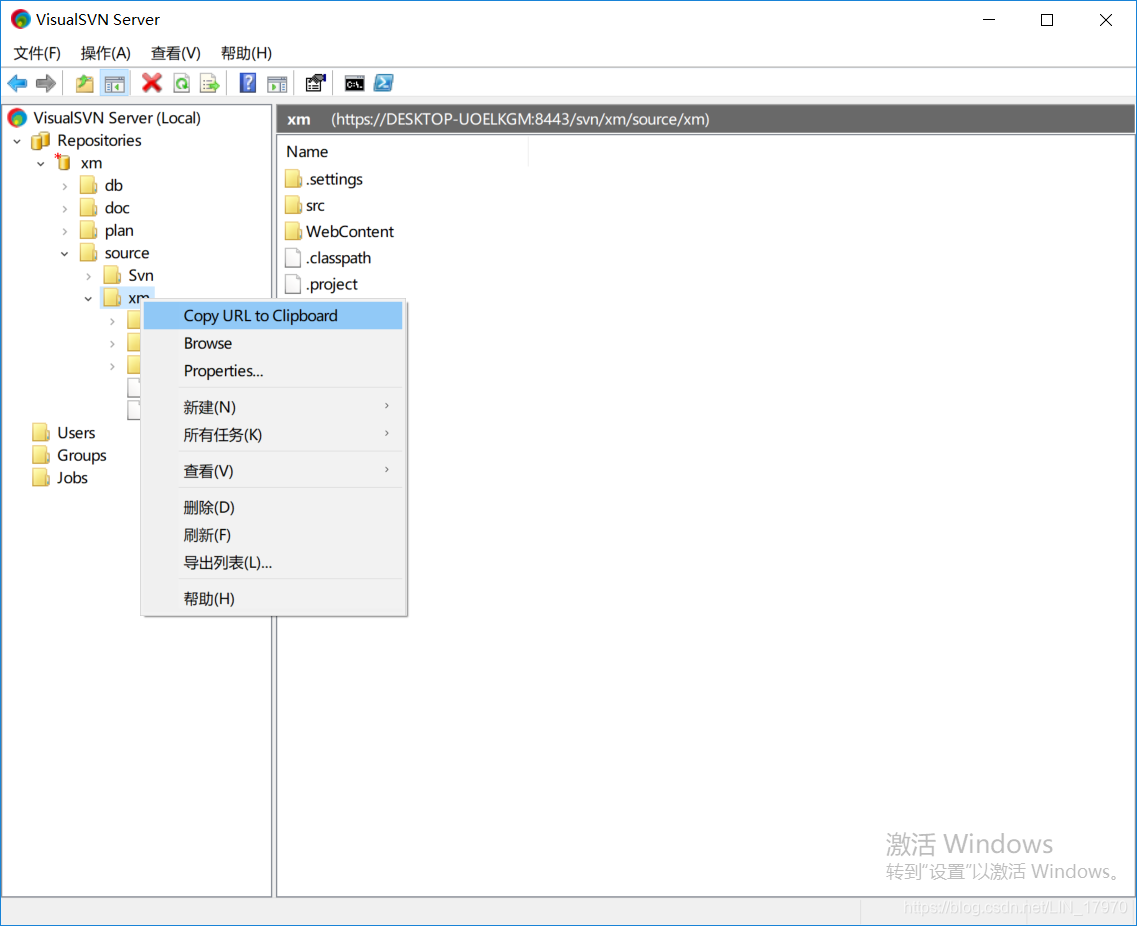The width and height of the screenshot is (1137, 926).
Task: Expand the plan folder
Action: click(65, 231)
